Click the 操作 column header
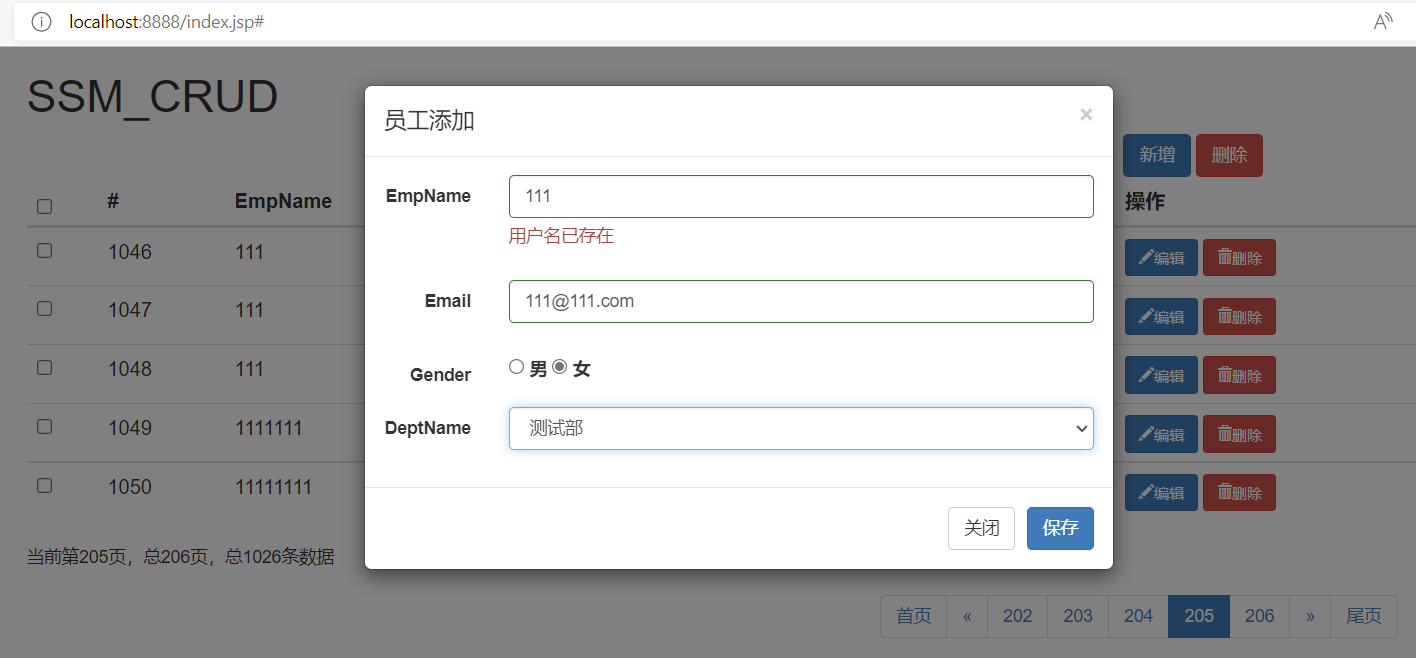1416x658 pixels. click(1145, 201)
